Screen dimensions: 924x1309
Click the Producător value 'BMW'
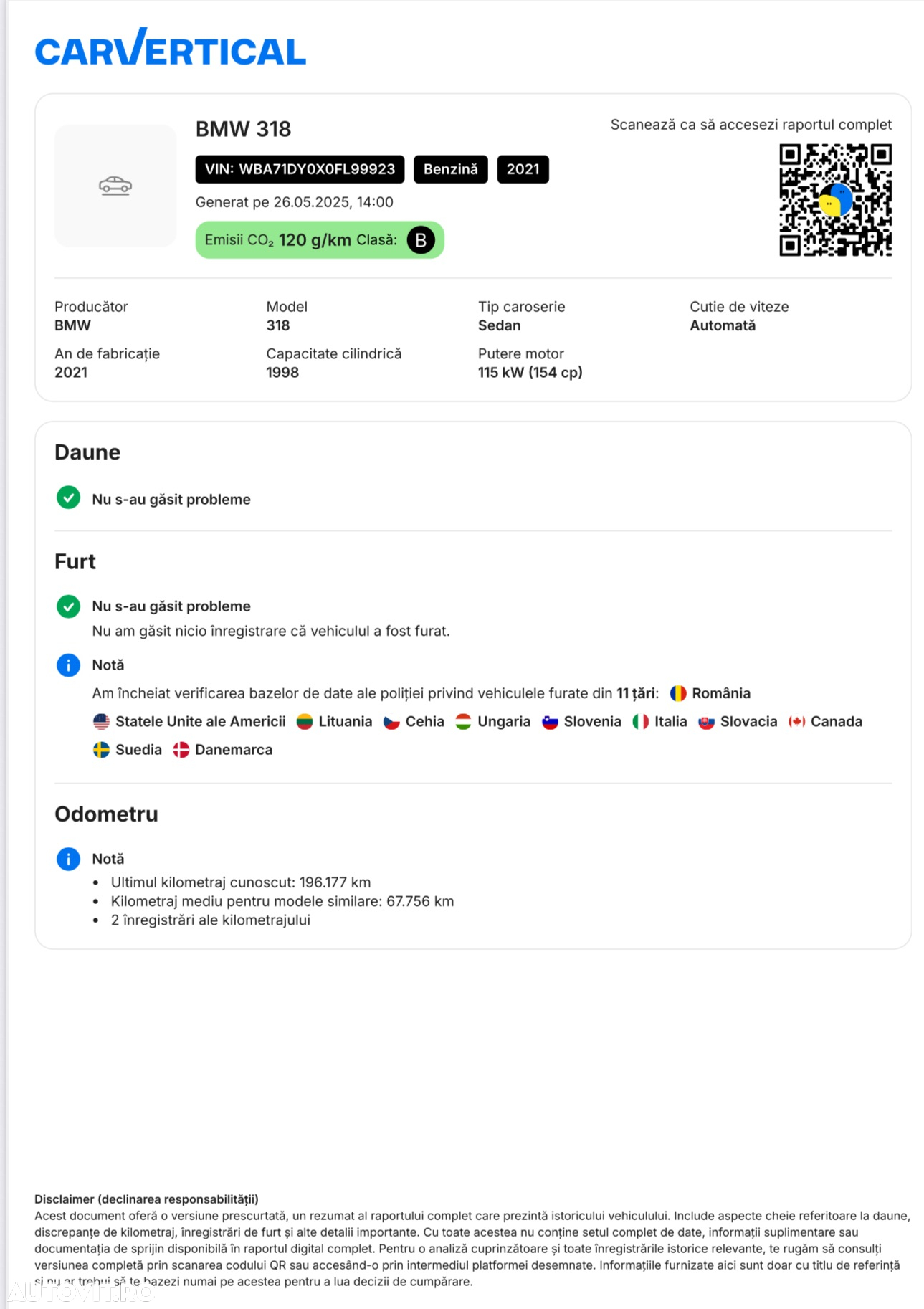(x=72, y=325)
